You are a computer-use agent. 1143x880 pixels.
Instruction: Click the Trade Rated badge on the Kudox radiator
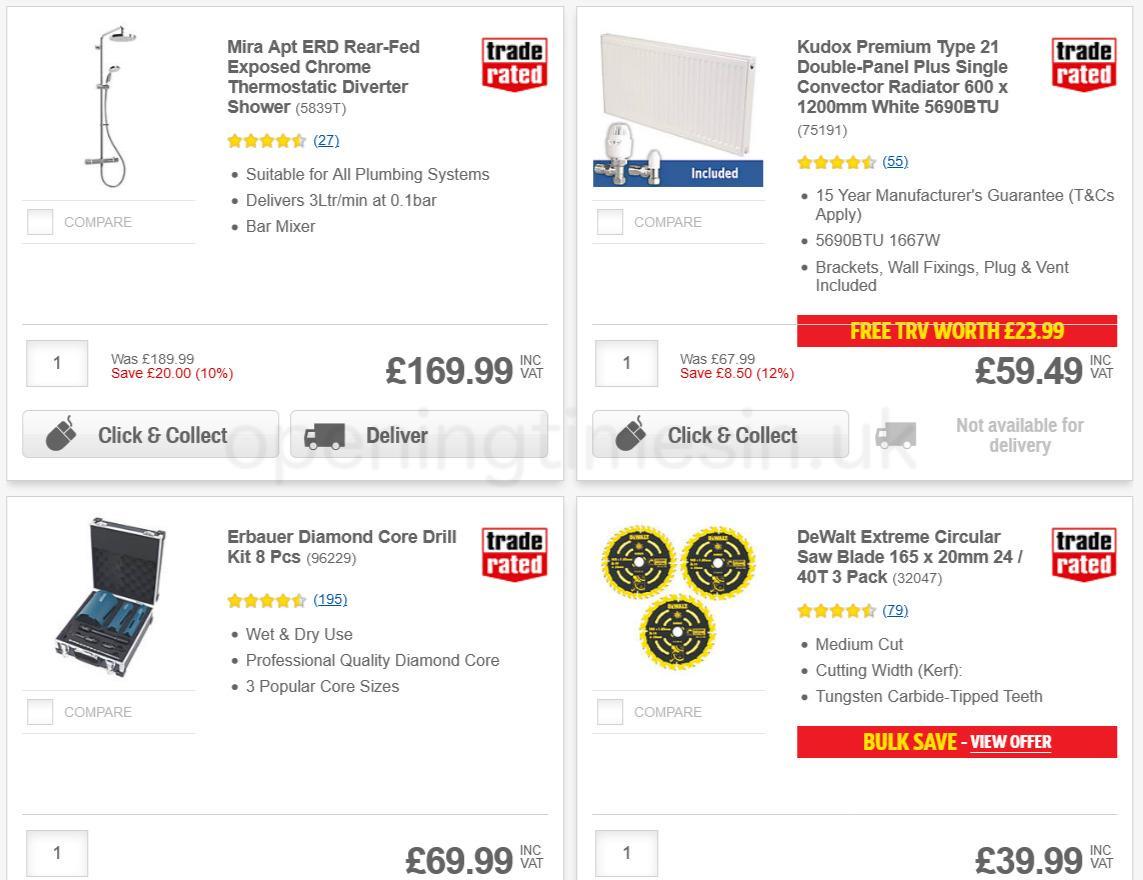[1084, 63]
